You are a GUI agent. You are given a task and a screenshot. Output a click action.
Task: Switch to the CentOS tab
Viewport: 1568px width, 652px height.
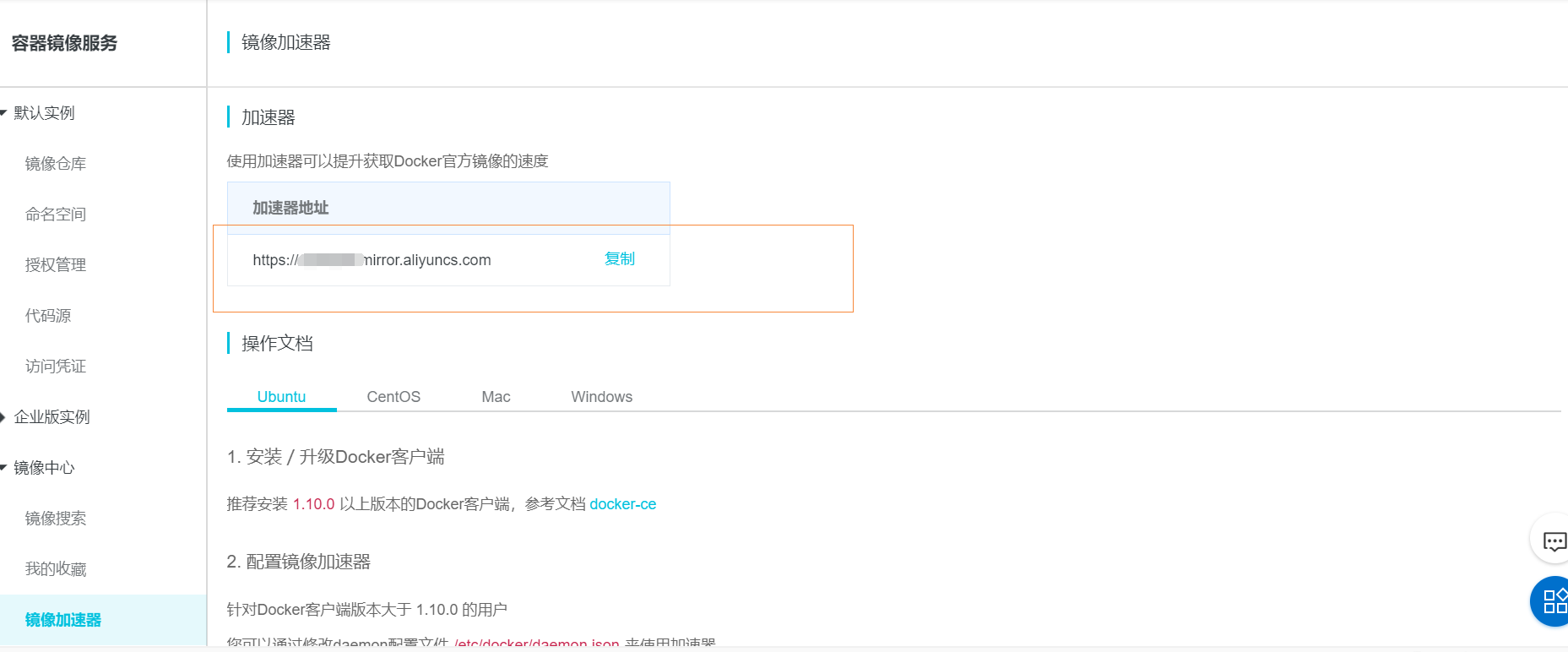coord(393,397)
